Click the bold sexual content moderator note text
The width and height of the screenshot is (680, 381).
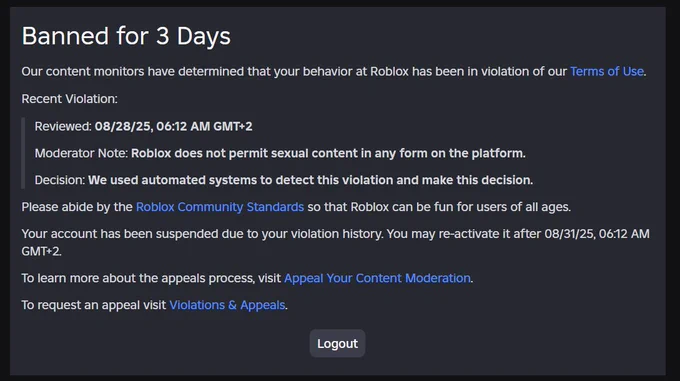coord(328,153)
